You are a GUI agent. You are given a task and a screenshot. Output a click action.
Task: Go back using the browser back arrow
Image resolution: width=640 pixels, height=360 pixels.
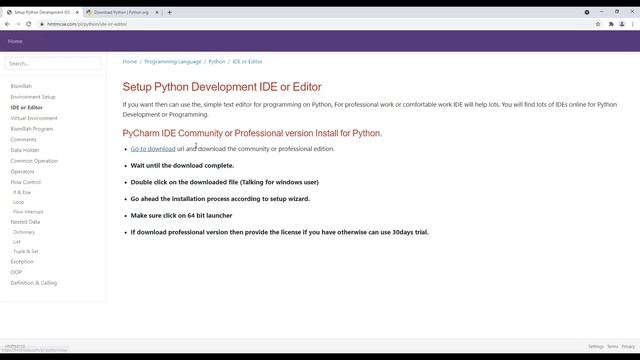coord(7,24)
